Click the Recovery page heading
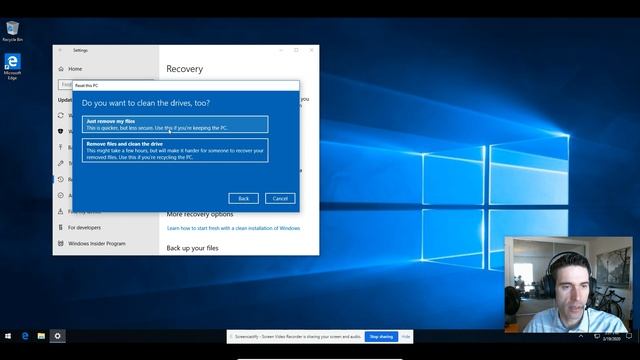Viewport: 640px width, 360px height. tap(184, 69)
